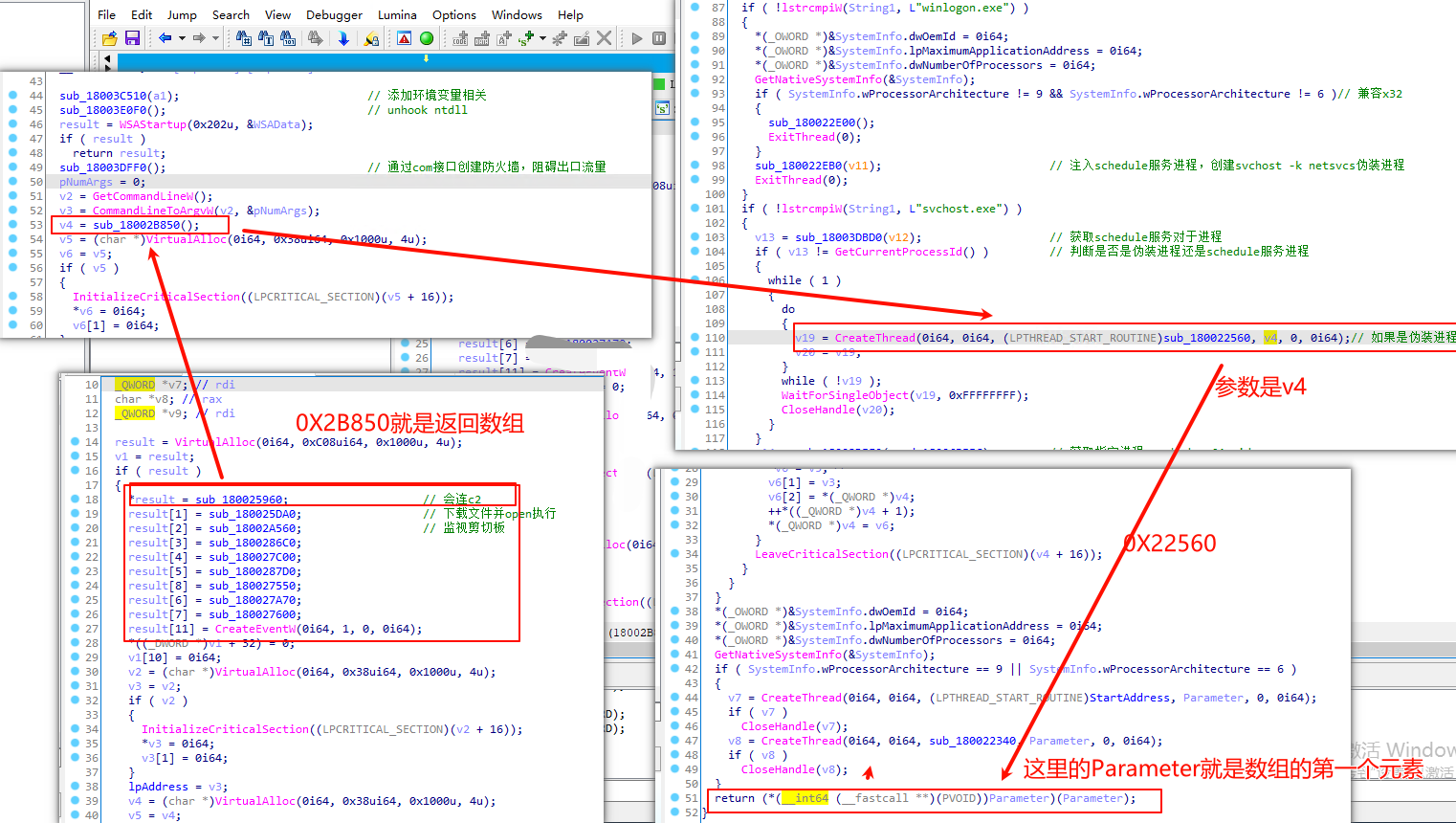Click the pencil edit toolbar icon
Viewport: 1456px width, 823px height.
point(582,38)
